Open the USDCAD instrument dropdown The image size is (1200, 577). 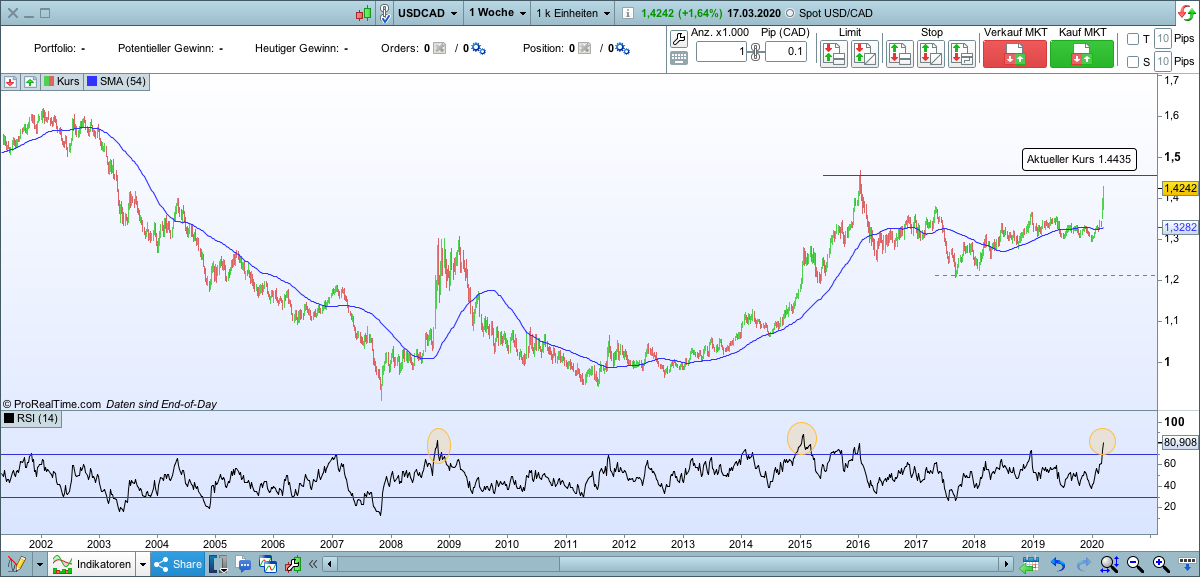[426, 13]
